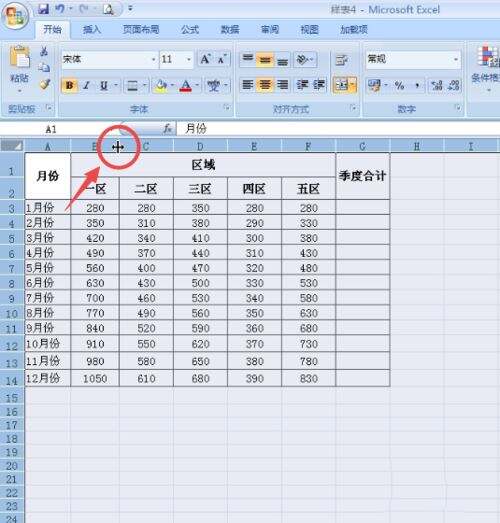Toggle Bold formatting button
Image resolution: width=500 pixels, height=523 pixels.
(x=69, y=86)
